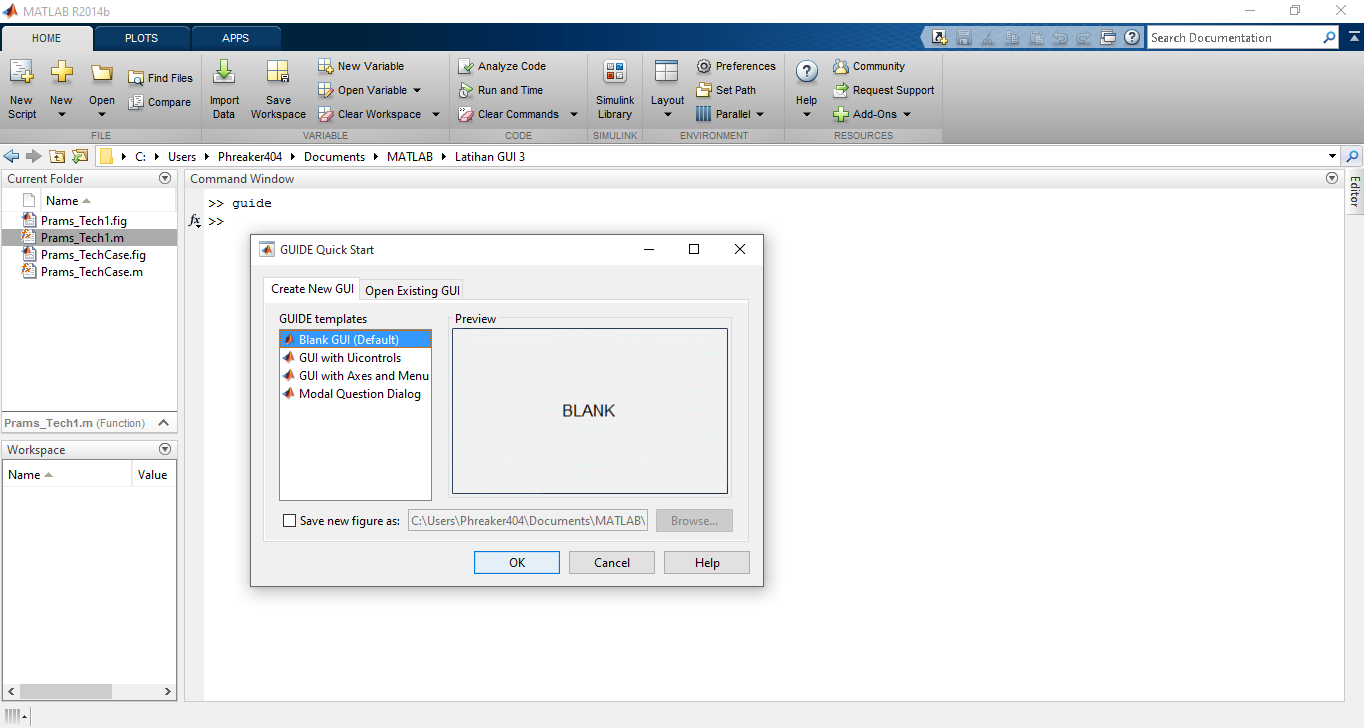Switch to the Open Existing GUI tab
Screen dimensions: 1364x728
point(411,289)
